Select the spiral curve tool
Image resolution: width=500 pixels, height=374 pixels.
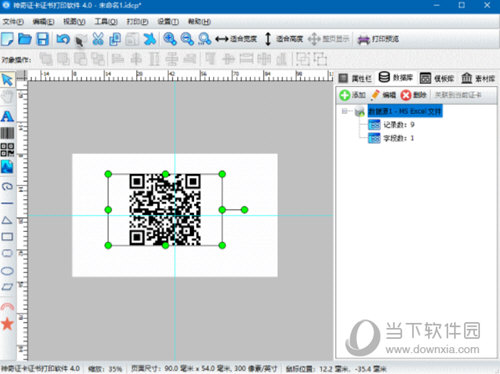tap(7, 186)
